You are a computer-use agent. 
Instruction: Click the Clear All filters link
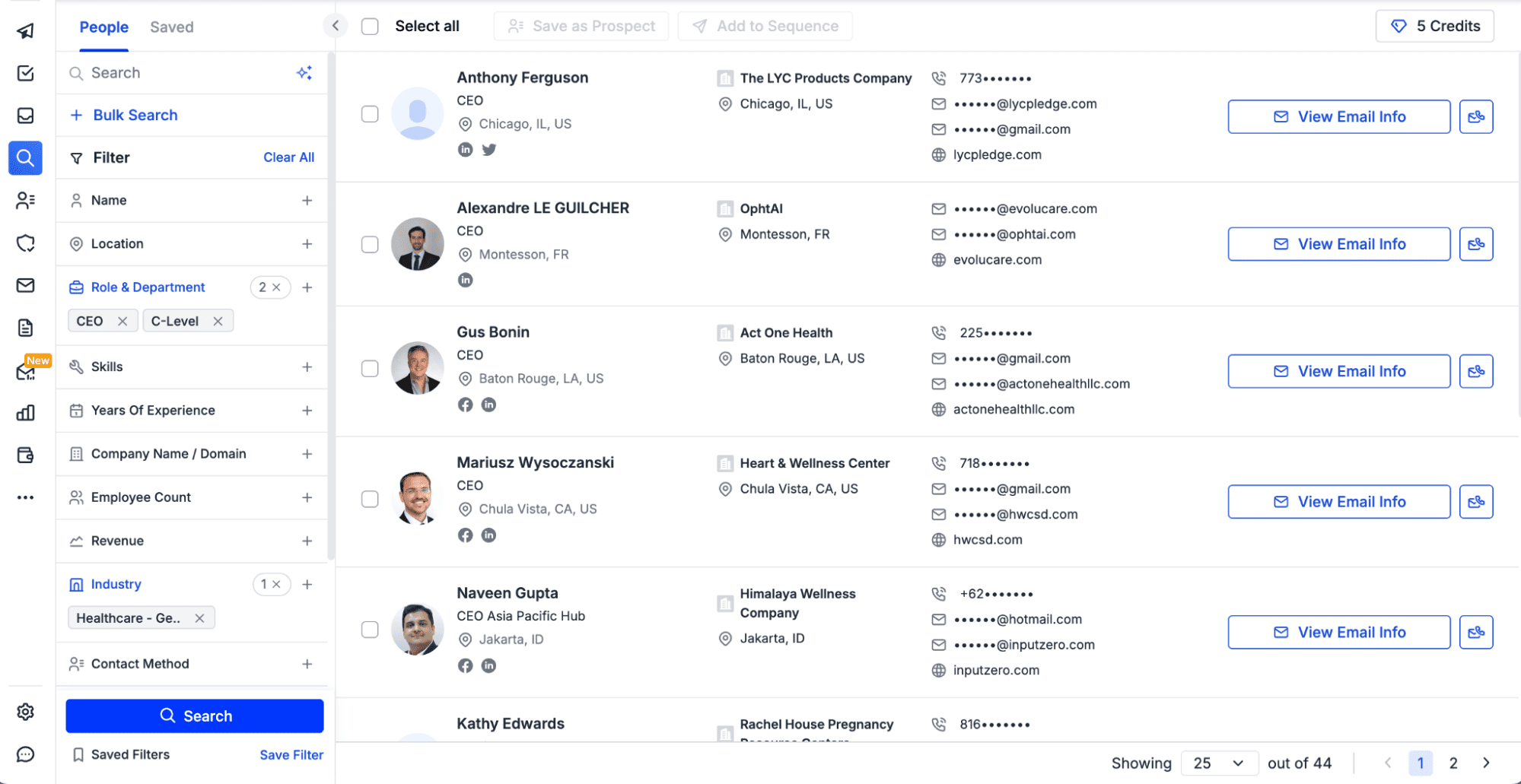[288, 157]
